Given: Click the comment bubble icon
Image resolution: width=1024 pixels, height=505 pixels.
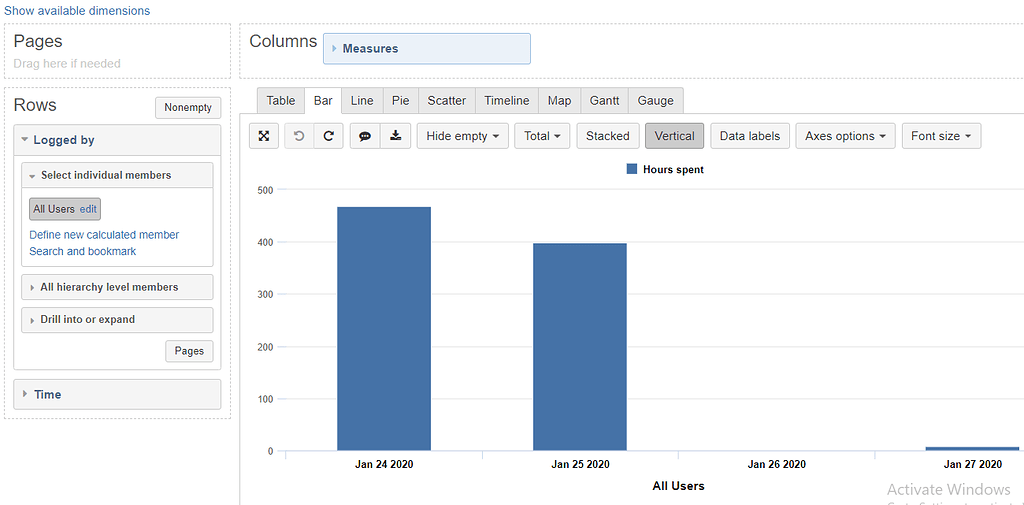Looking at the screenshot, I should [x=365, y=136].
